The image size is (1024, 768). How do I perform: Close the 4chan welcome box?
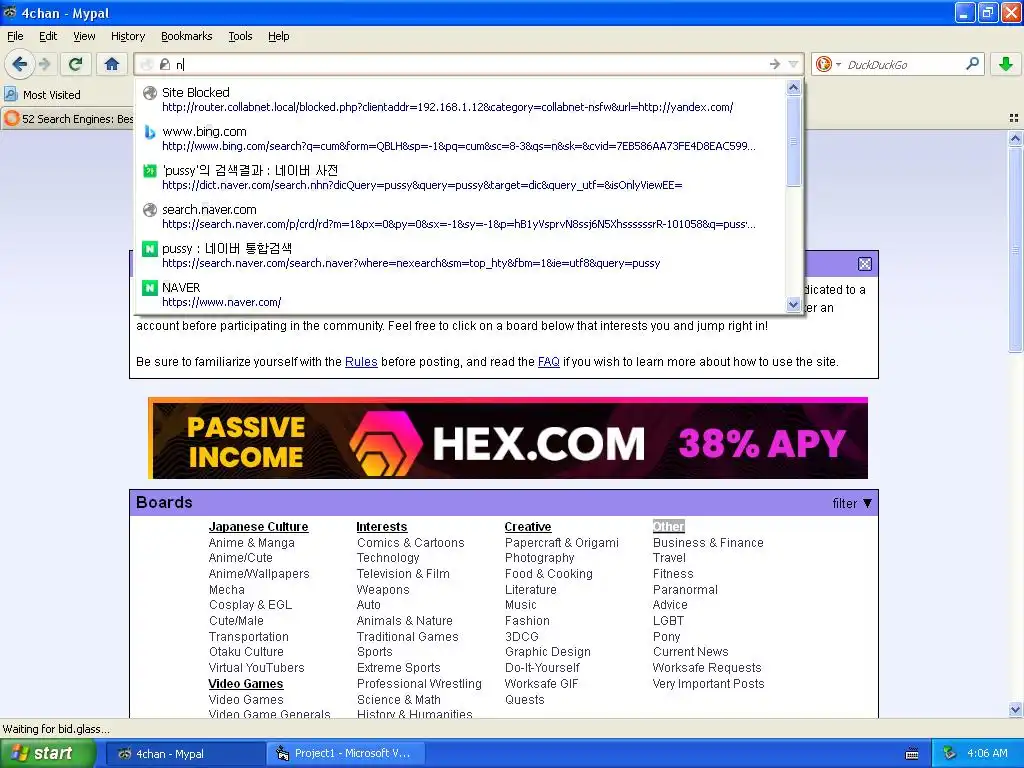(x=865, y=264)
